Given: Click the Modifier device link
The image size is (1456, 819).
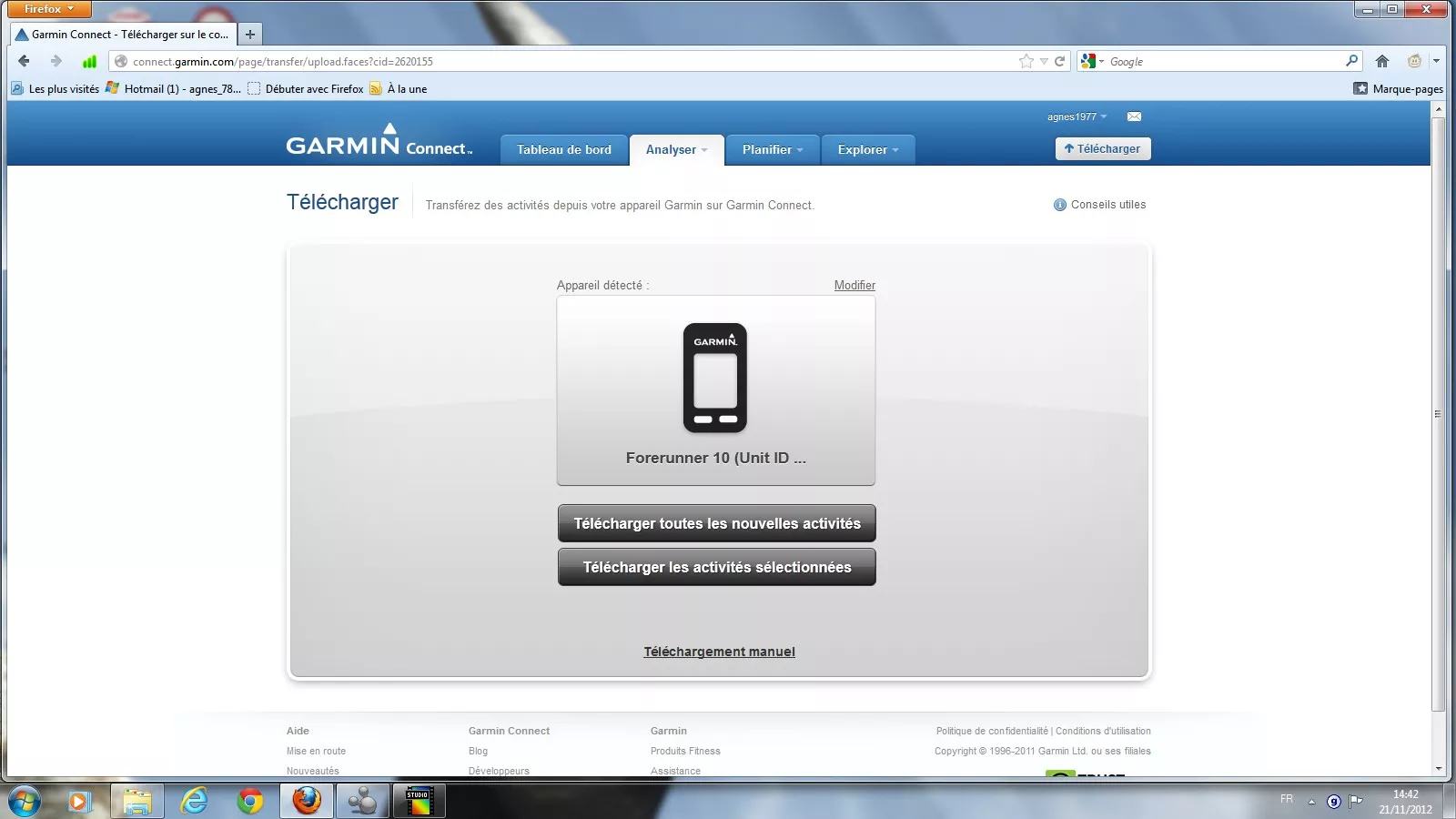Looking at the screenshot, I should 854,285.
